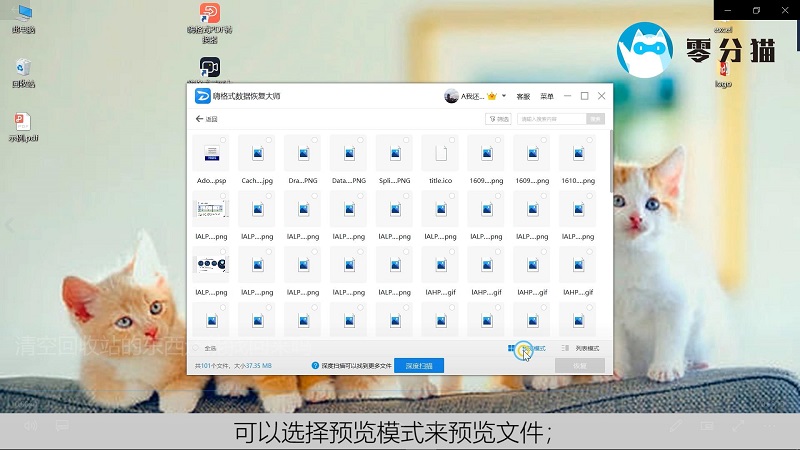Select the Data...PNG image file icon
Screen dimensions: 800x450
click(x=349, y=153)
